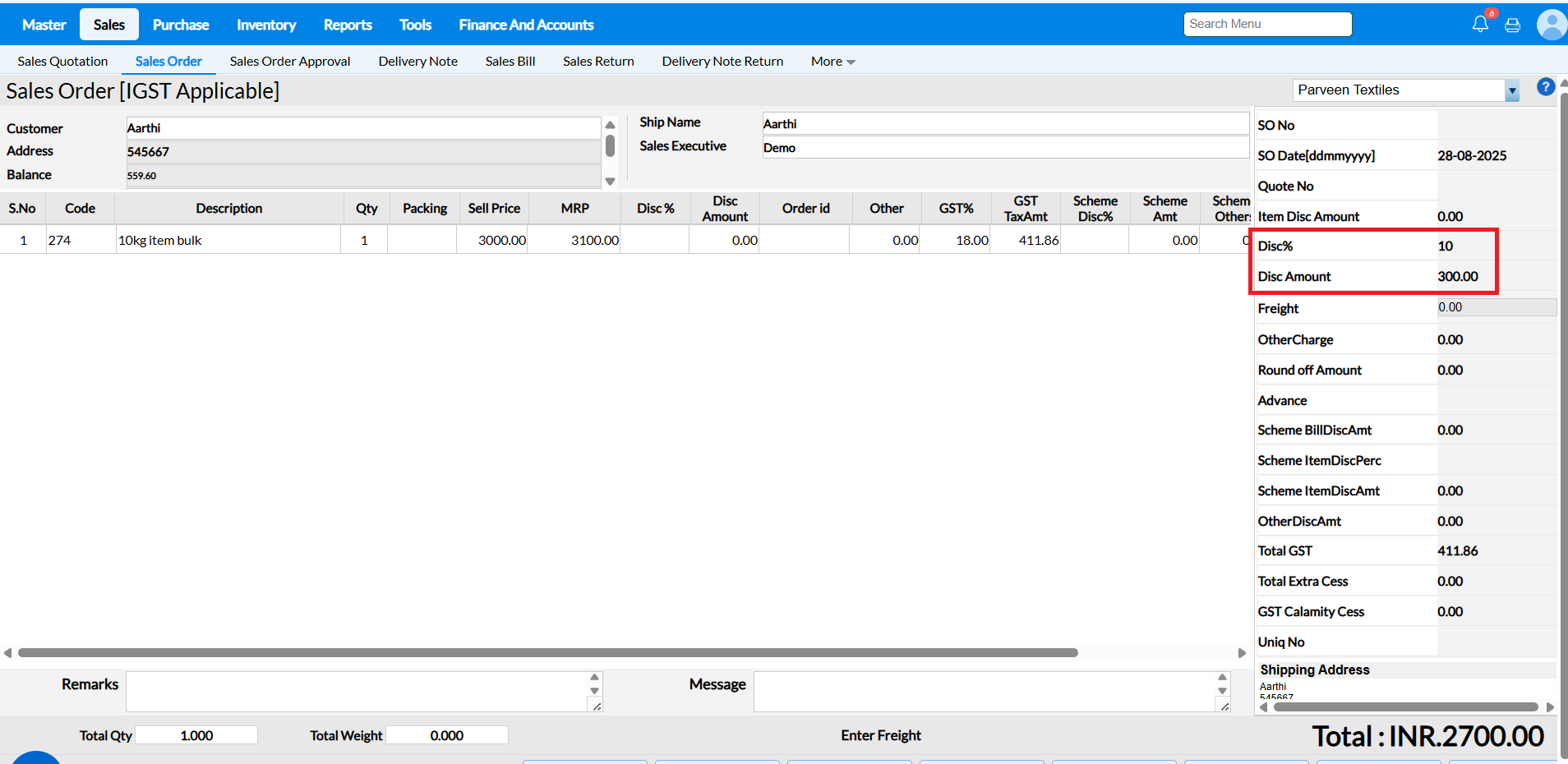Switch to Sales Bill tab
Screen dimensions: 1568x764
click(x=510, y=62)
